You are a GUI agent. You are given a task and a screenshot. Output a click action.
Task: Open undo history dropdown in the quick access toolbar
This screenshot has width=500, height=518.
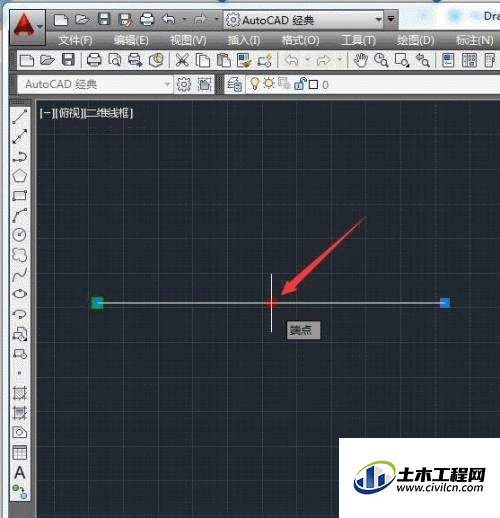click(x=184, y=20)
